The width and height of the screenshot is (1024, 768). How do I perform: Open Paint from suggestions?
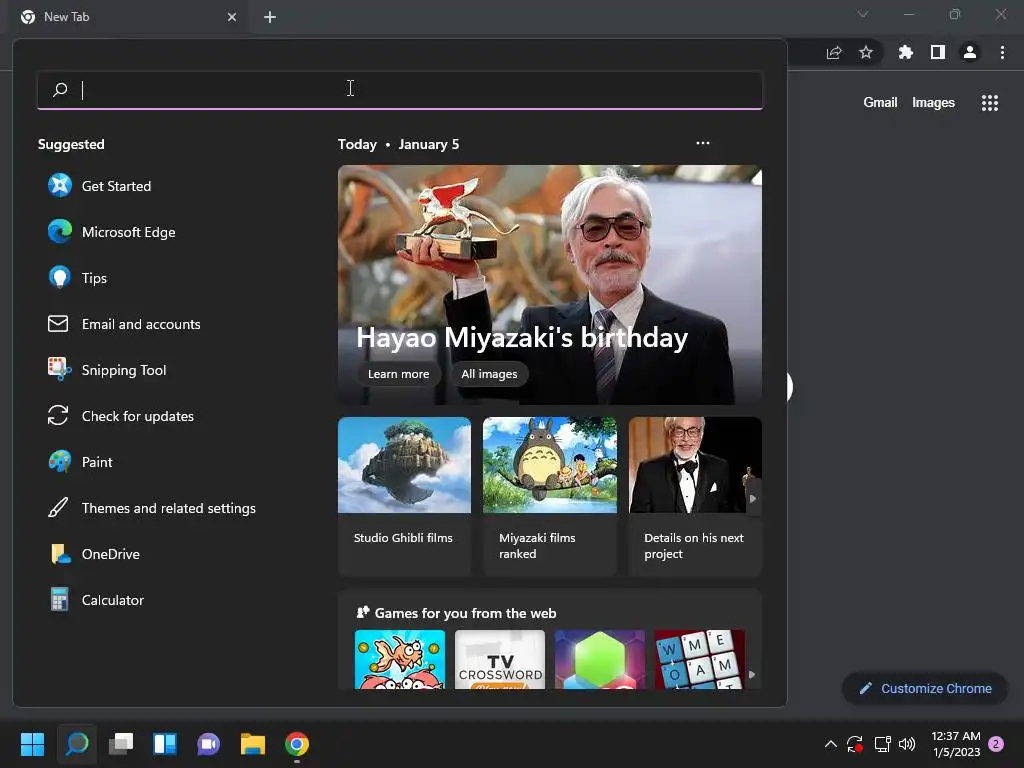click(80, 462)
